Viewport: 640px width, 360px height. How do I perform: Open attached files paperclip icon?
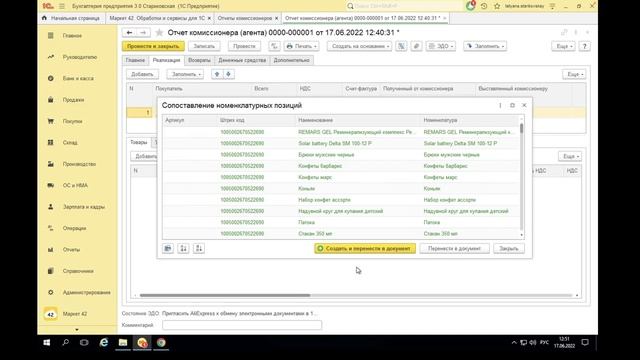pos(416,46)
